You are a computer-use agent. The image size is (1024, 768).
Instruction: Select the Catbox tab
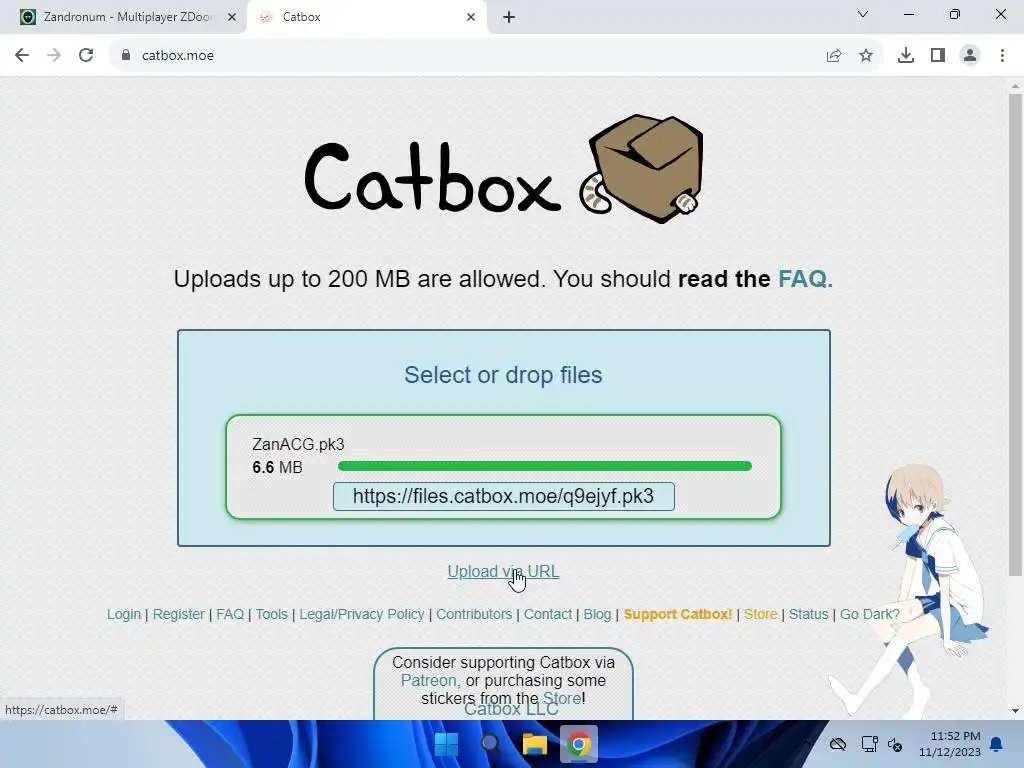point(366,17)
